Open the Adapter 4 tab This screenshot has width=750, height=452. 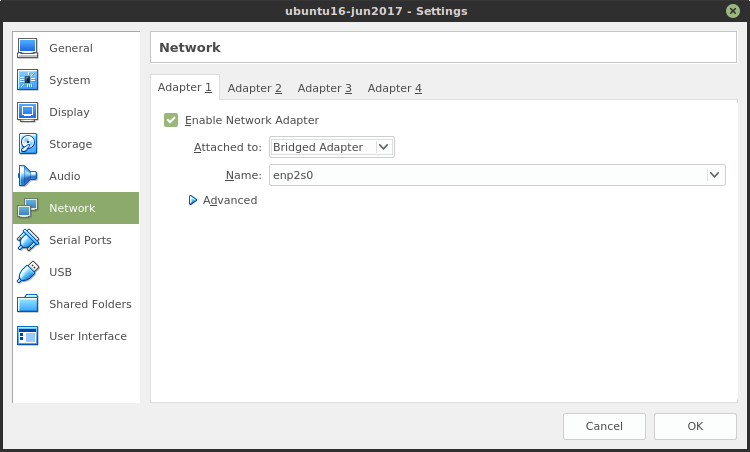394,88
